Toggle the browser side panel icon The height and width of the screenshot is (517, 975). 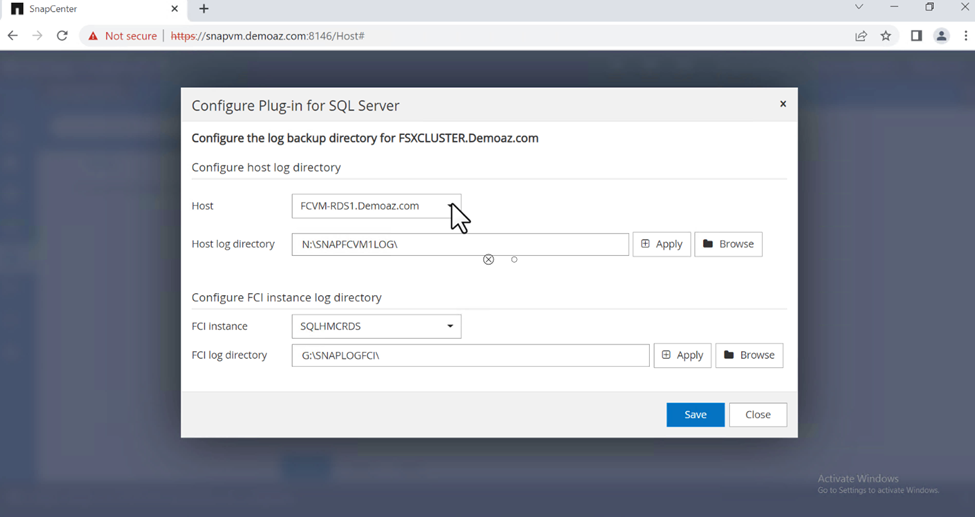pyautogui.click(x=916, y=36)
